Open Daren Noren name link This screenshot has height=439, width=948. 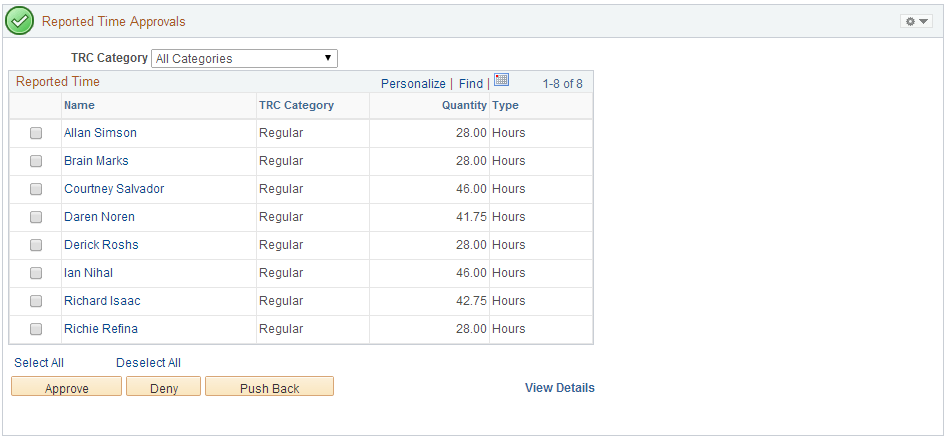pyautogui.click(x=99, y=216)
